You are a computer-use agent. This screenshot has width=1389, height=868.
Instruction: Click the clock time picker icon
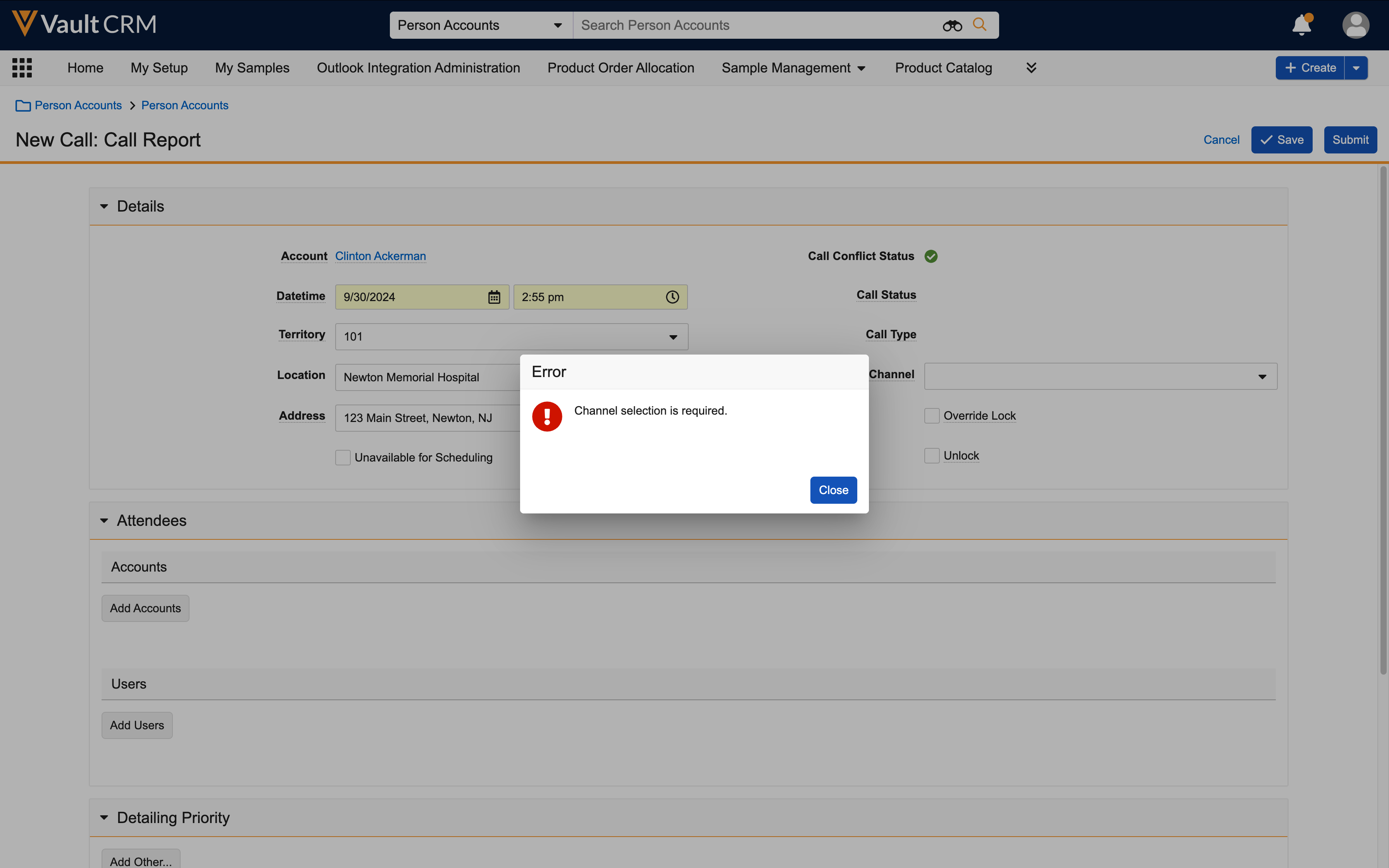(x=672, y=297)
